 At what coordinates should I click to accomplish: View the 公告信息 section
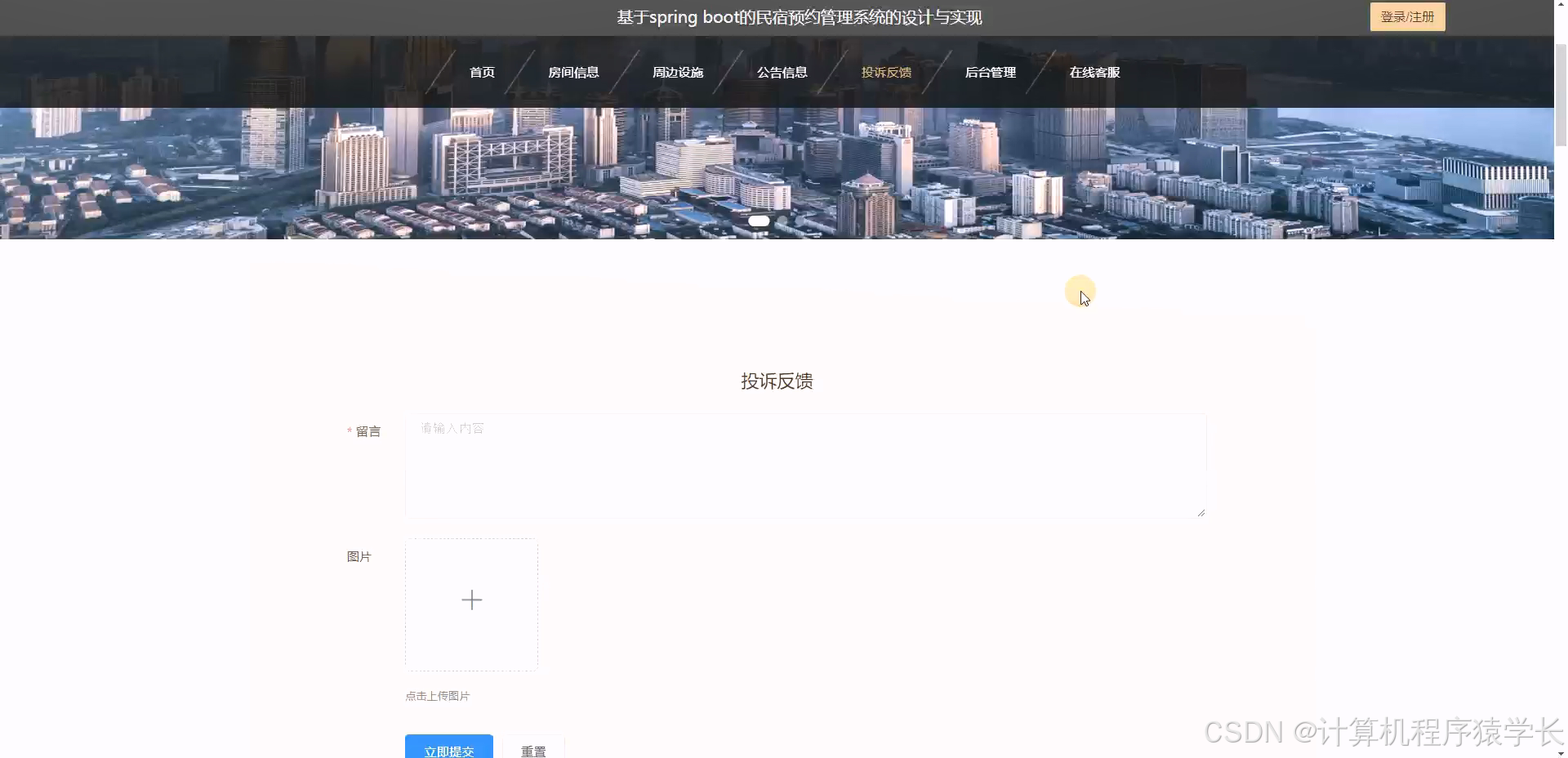point(782,72)
